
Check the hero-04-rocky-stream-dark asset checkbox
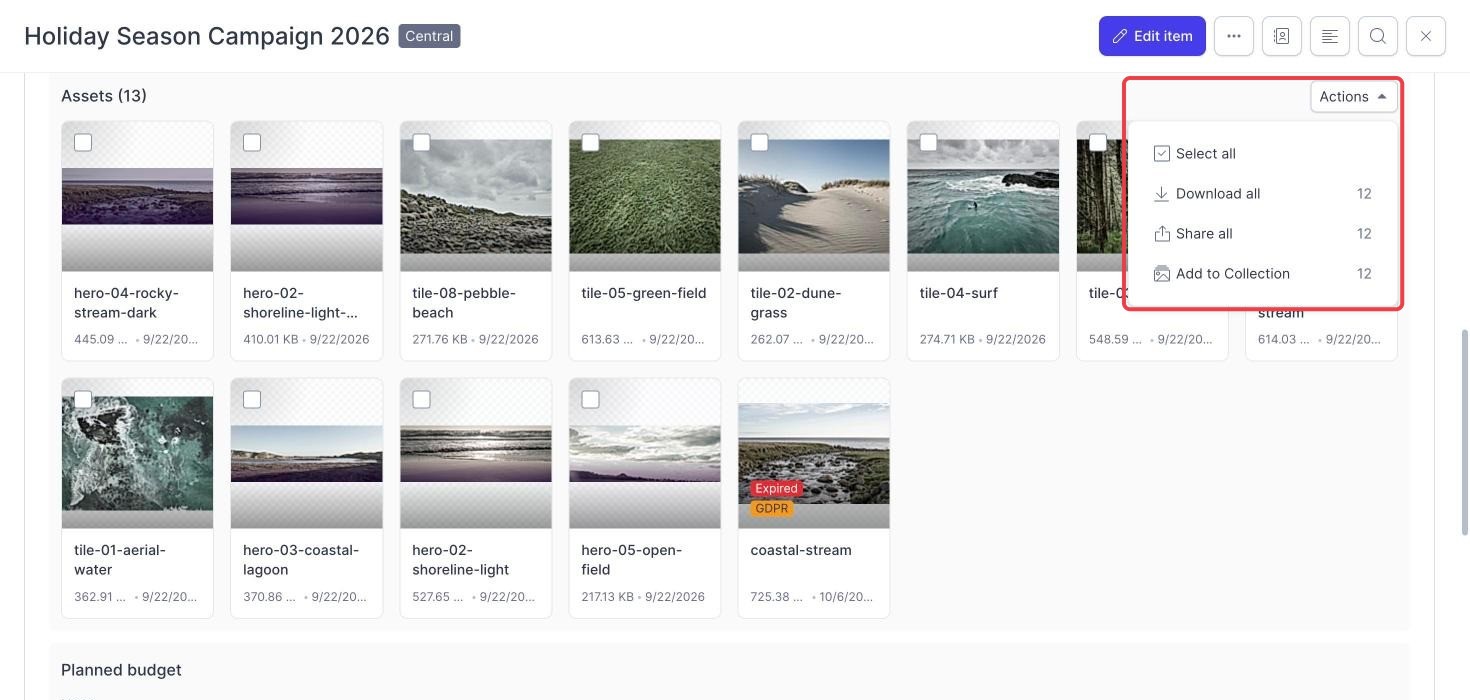pyautogui.click(x=83, y=143)
